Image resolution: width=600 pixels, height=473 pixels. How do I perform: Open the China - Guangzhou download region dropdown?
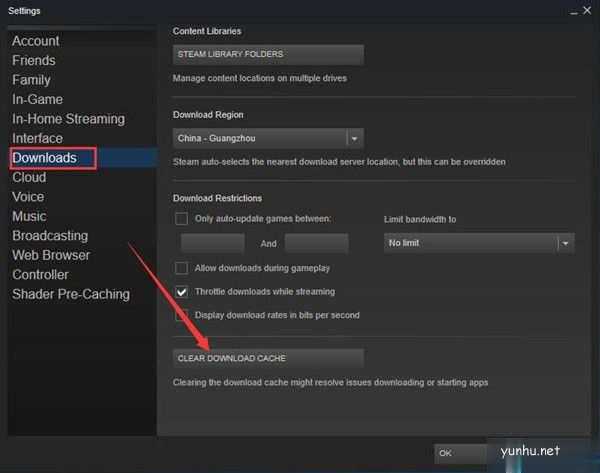268,138
